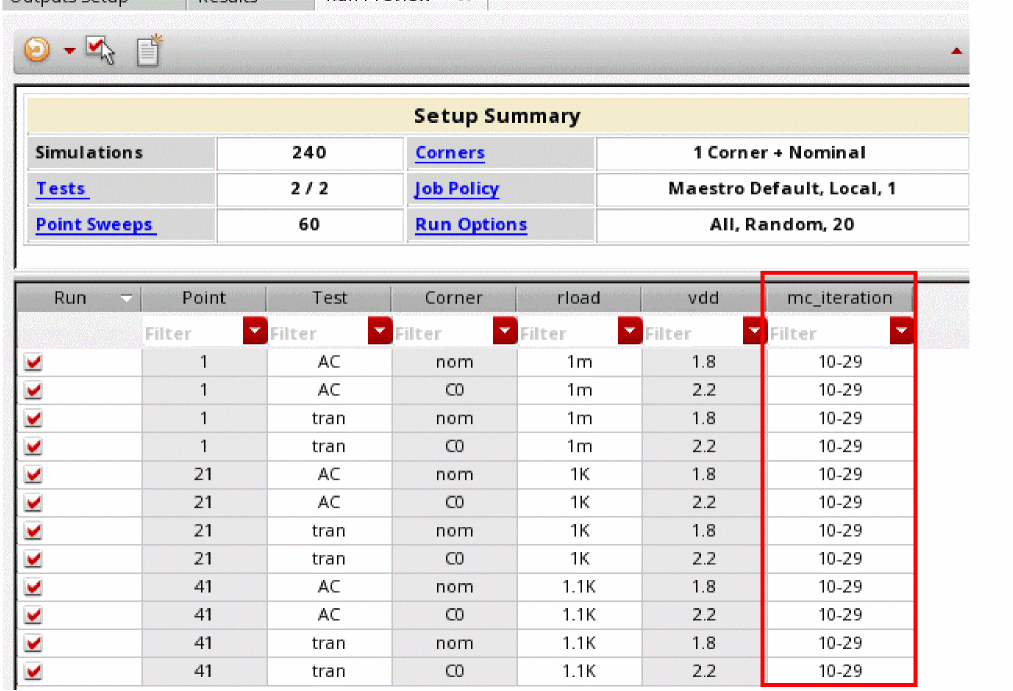Open the mc_iteration filter red dropdown
The height and width of the screenshot is (691, 1013).
tap(901, 331)
